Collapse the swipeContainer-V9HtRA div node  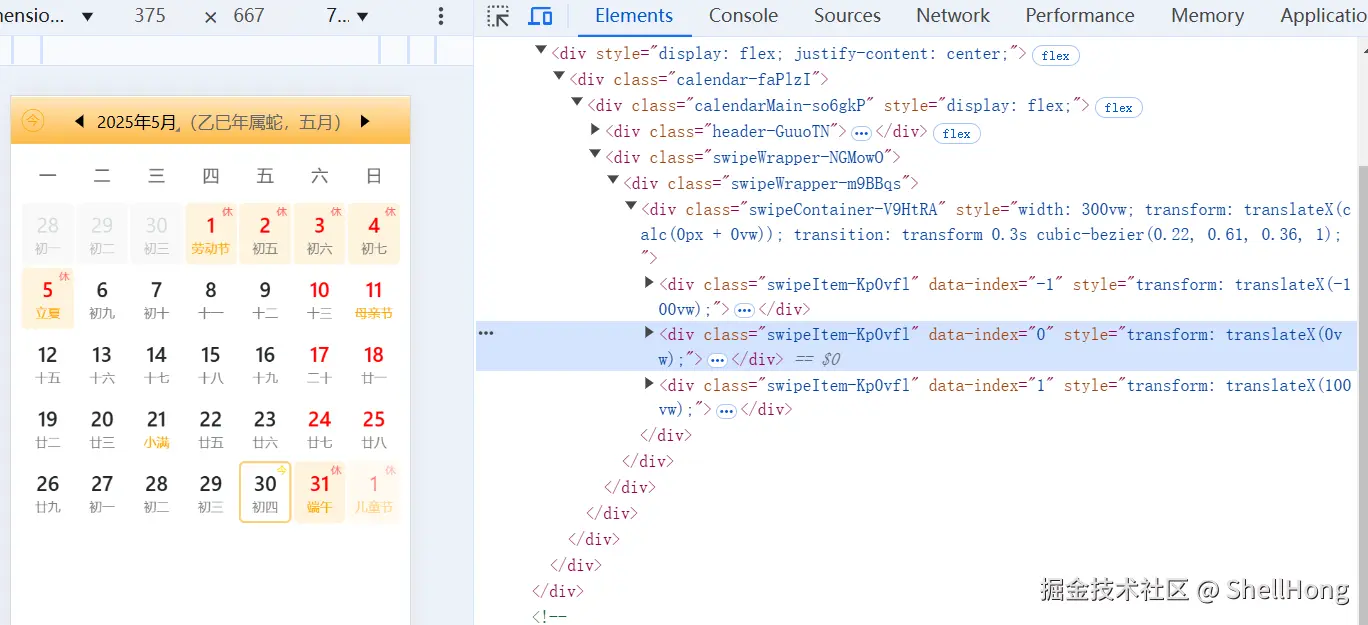631,206
